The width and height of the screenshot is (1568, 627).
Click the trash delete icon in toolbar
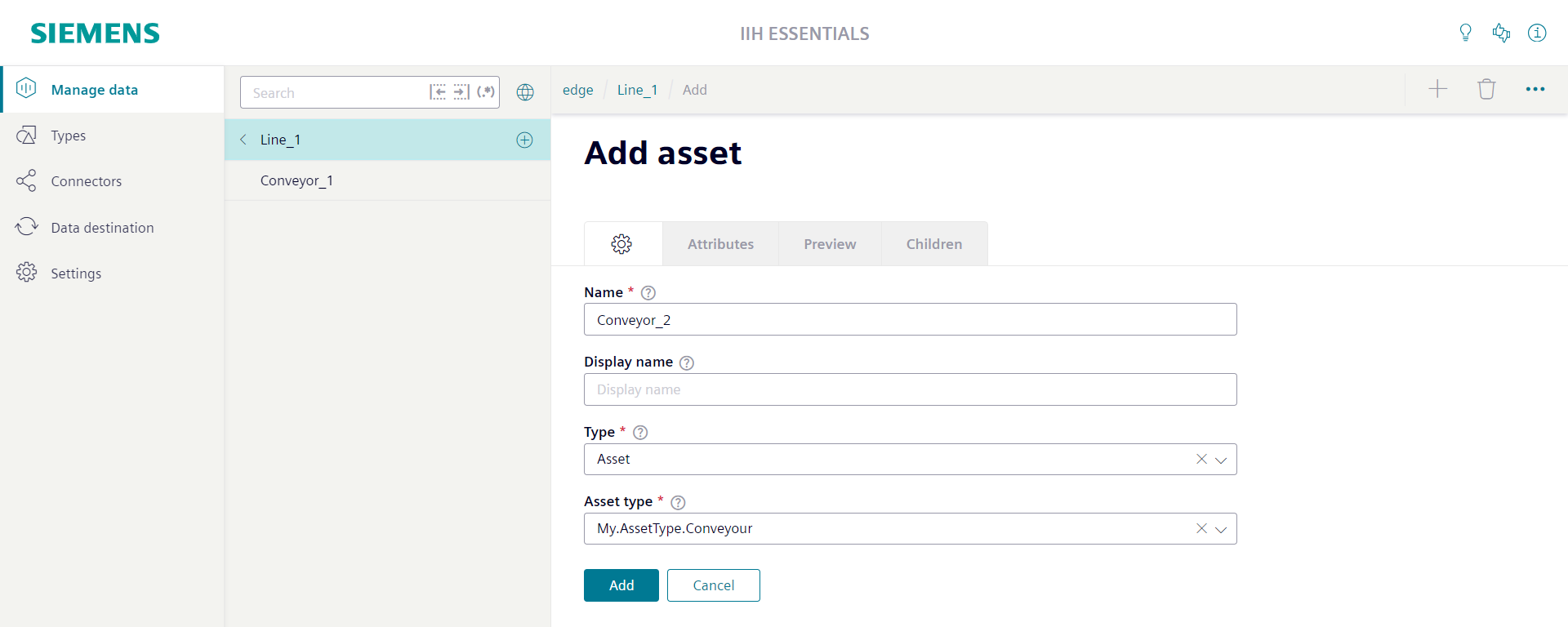pos(1486,89)
